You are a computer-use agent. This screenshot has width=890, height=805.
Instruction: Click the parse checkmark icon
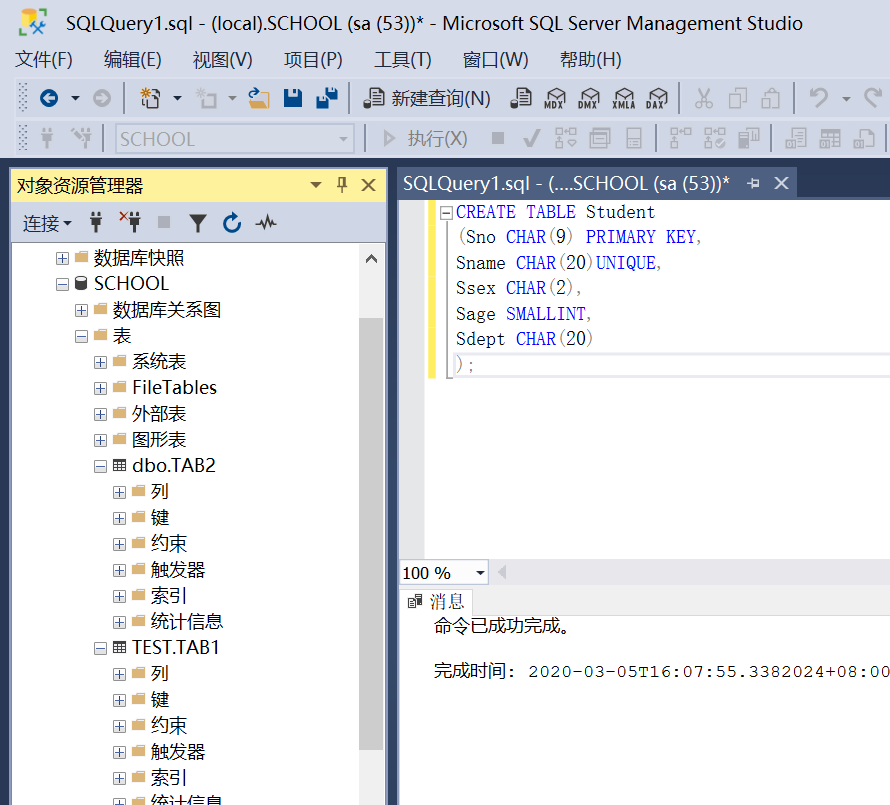pos(531,138)
